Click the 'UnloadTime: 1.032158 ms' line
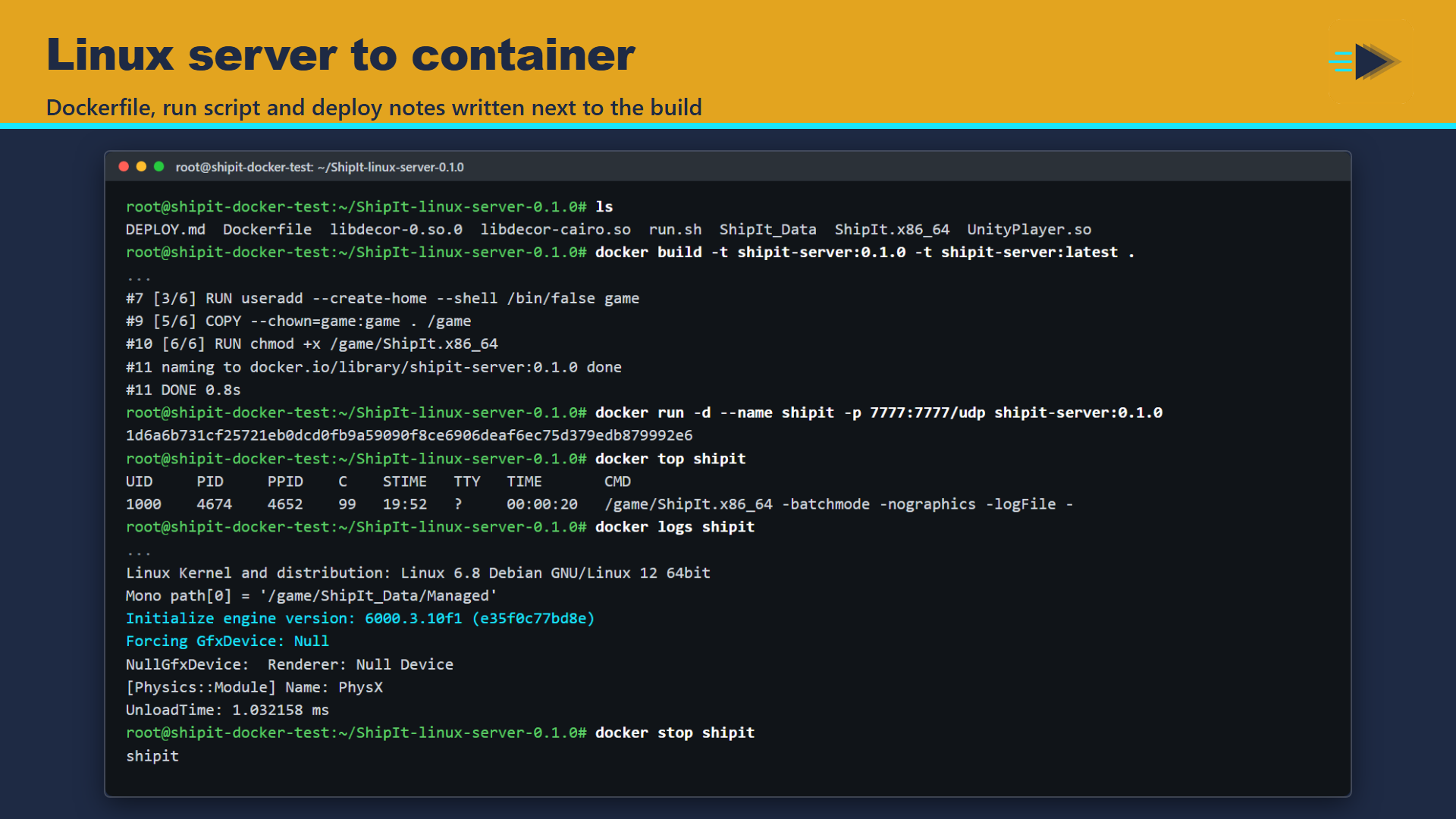Image resolution: width=1456 pixels, height=819 pixels. point(227,710)
